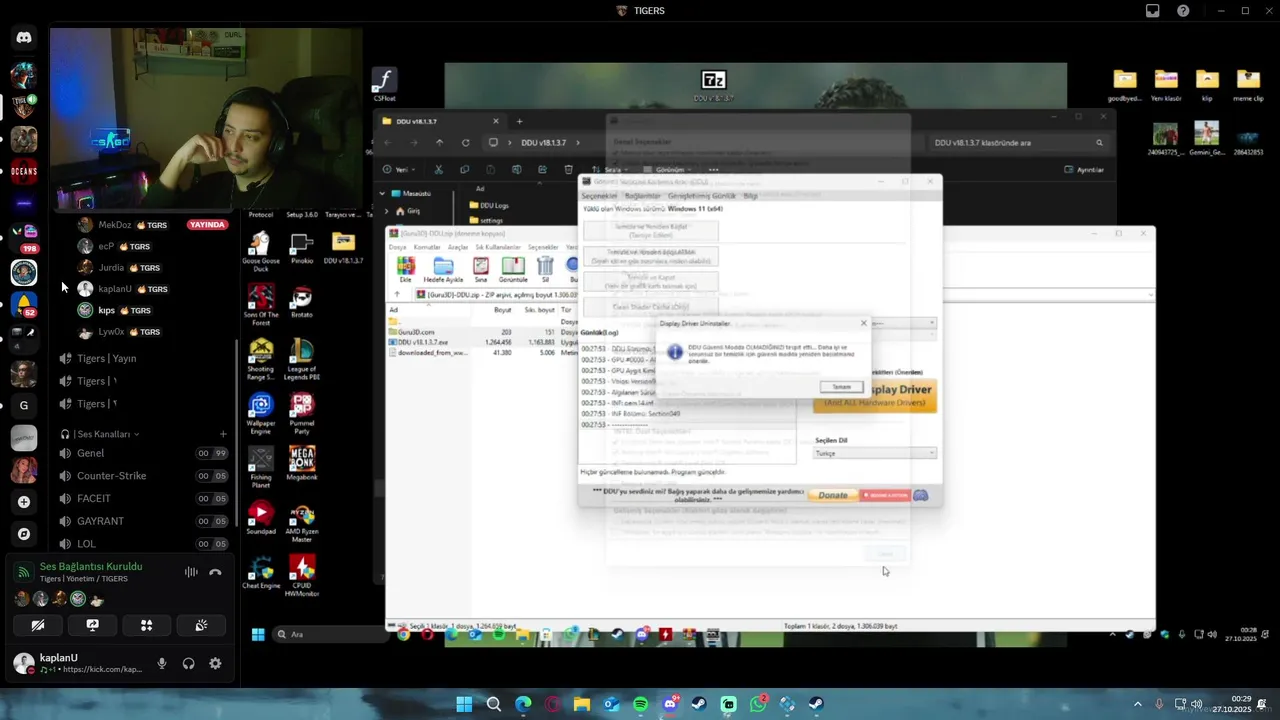Click CPUID HWMonitor icon in stream
Viewport: 1280px width, 720px height.
point(302,575)
